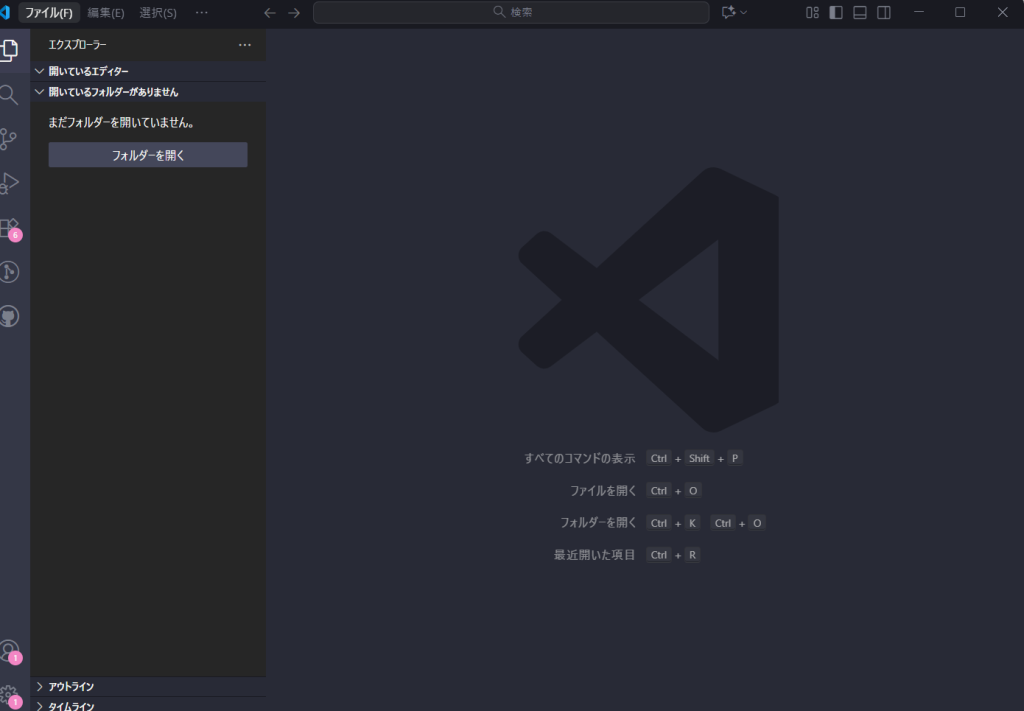Open the Source Control view

9,139
